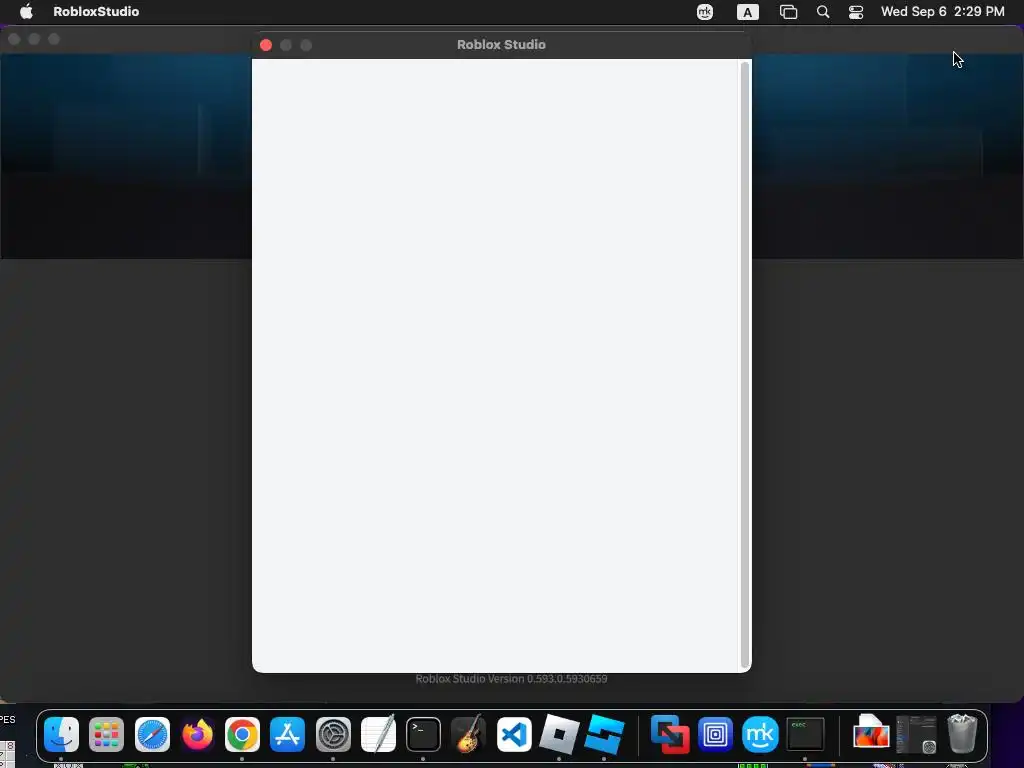Open the blue concentric-squares app in Dock
Screen dimensions: 1024x768
[715, 734]
